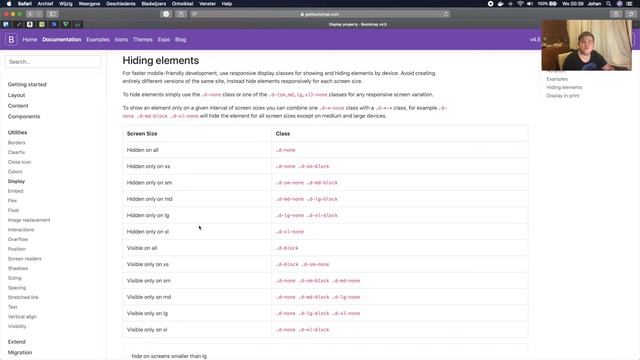
Task: Open the first pinned favorites icon
Action: click(6, 24)
